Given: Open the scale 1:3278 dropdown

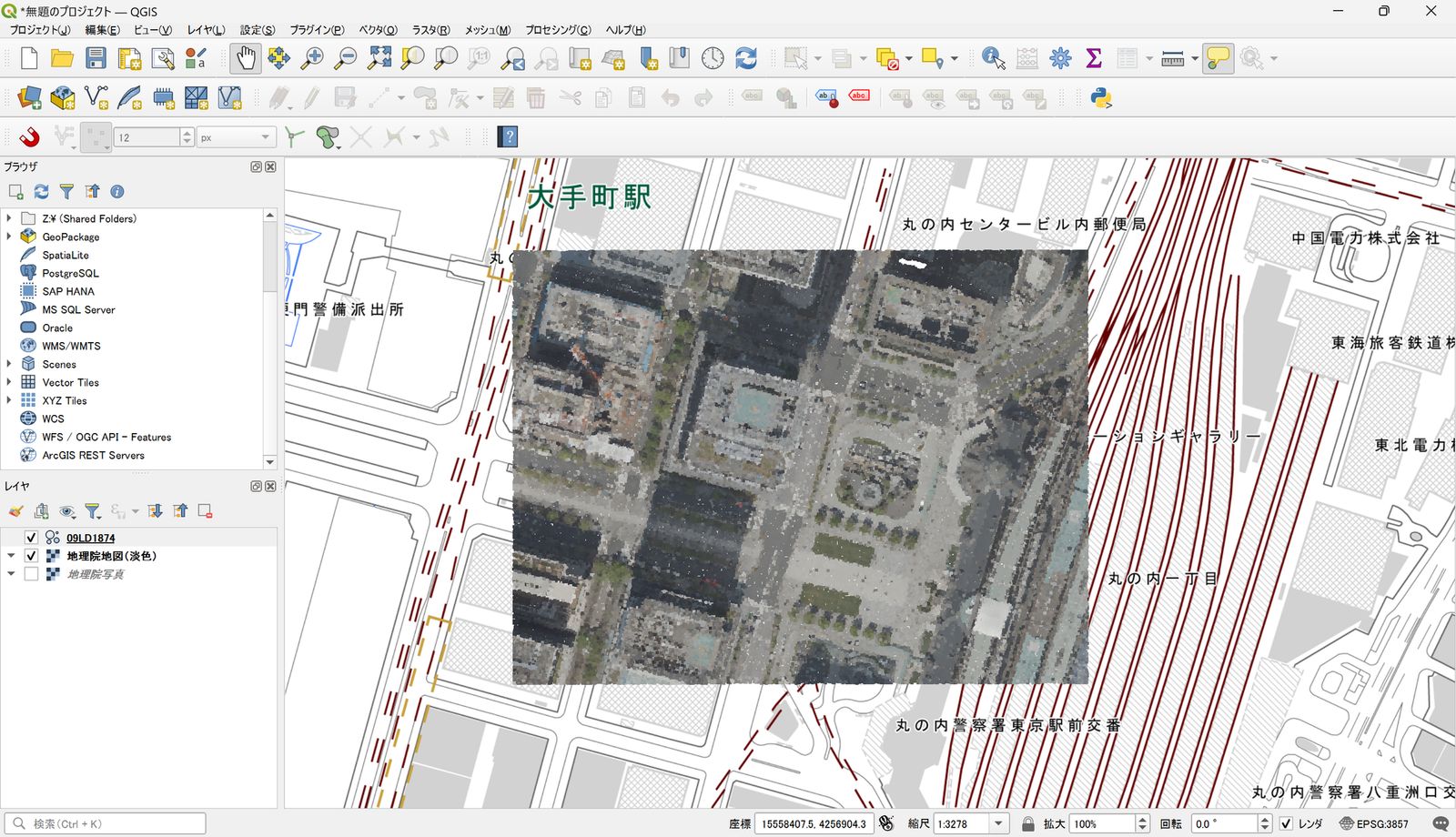Looking at the screenshot, I should (x=998, y=823).
